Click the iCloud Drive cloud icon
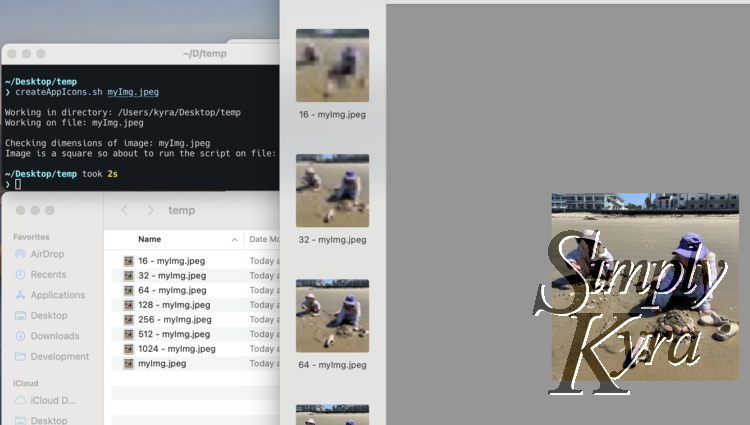 pos(20,401)
